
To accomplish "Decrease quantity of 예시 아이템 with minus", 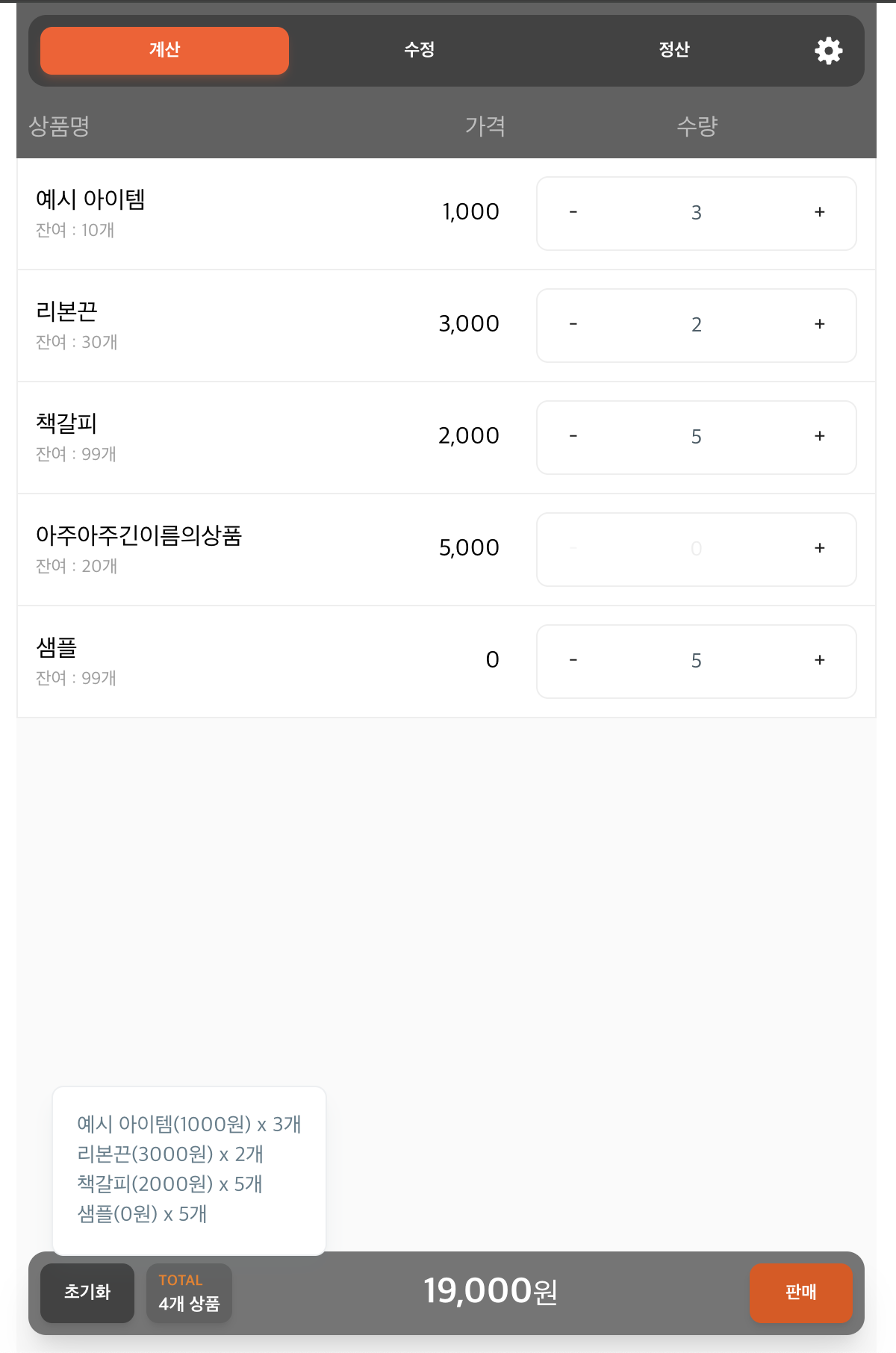I will [573, 213].
